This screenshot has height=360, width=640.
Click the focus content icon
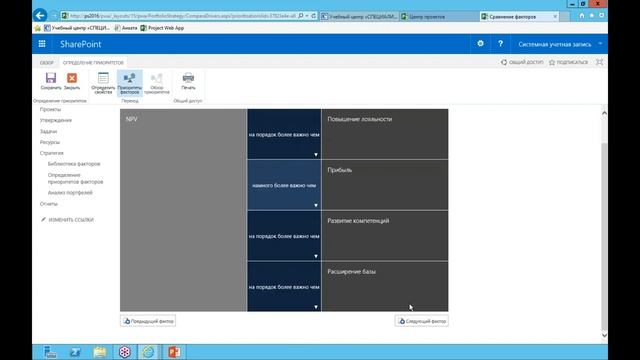599,62
